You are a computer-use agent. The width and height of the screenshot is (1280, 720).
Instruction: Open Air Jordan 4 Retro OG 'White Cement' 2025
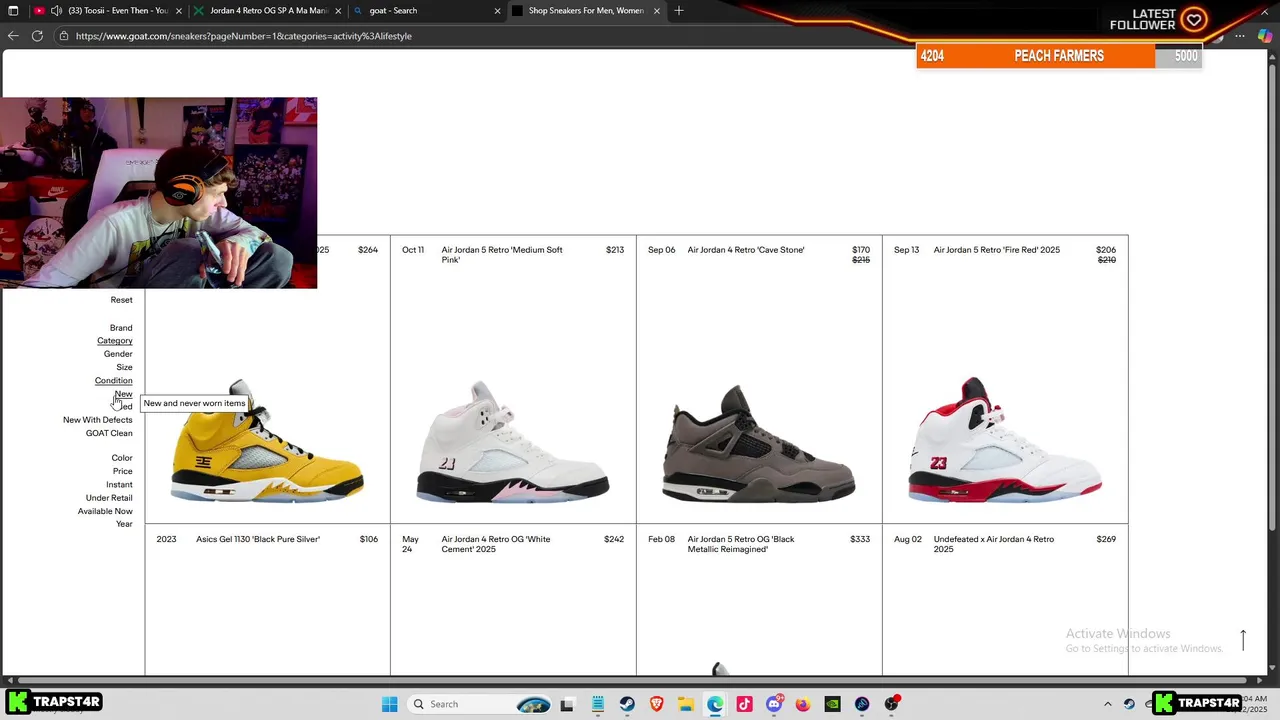(x=496, y=544)
